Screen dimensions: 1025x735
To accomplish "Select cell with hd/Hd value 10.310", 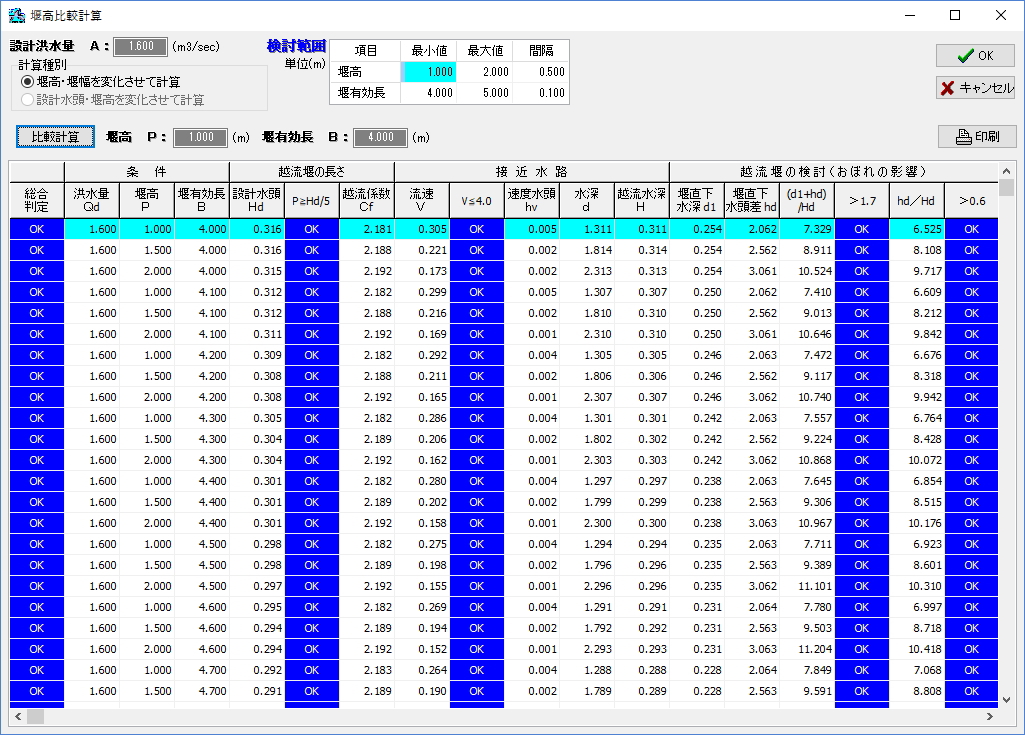I will pyautogui.click(x=916, y=586).
